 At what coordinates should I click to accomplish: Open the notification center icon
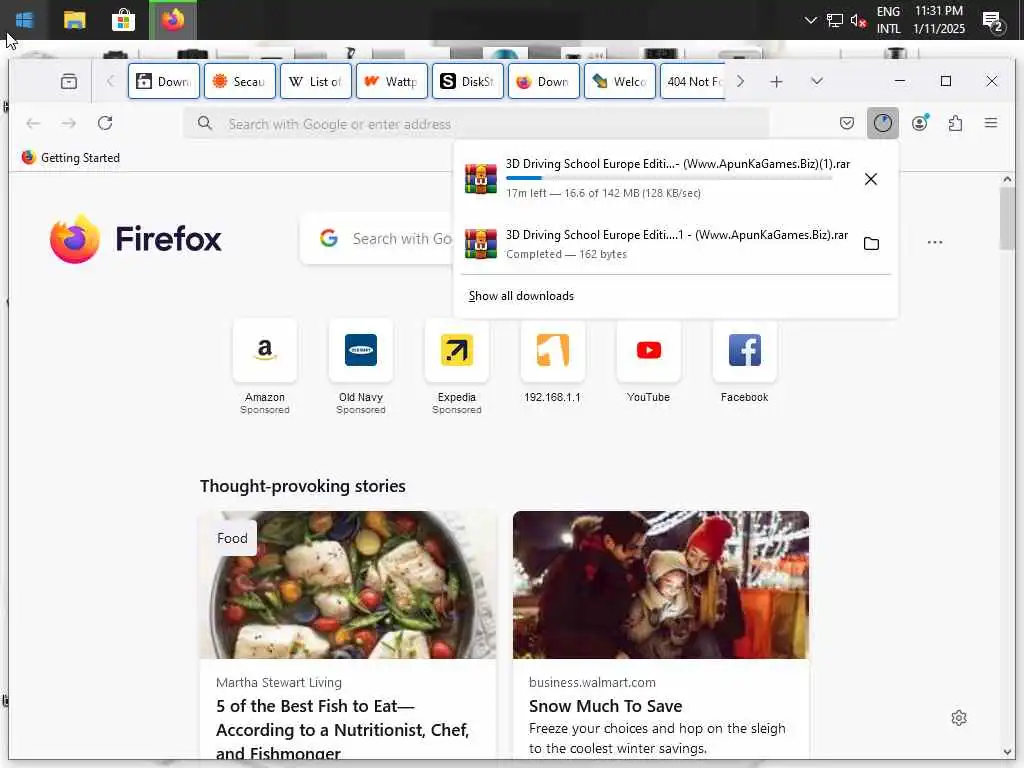[x=993, y=21]
